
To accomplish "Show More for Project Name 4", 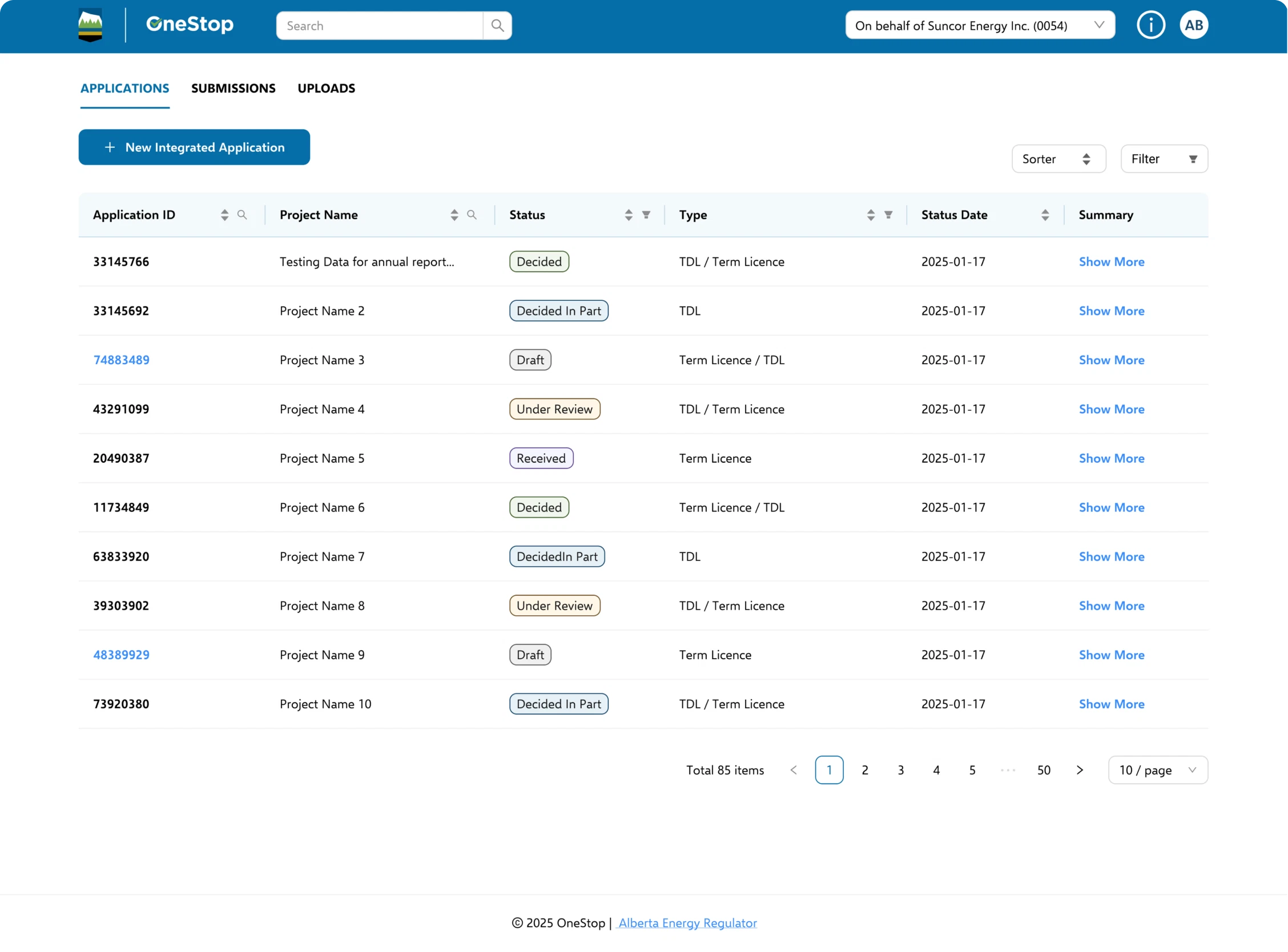I will point(1112,409).
